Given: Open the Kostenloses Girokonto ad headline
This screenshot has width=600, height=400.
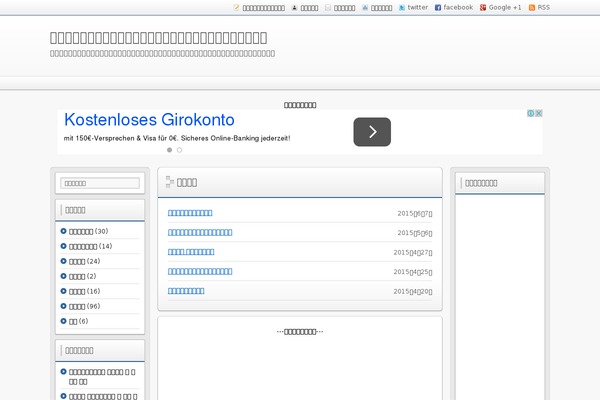Looking at the screenshot, I should tap(149, 120).
